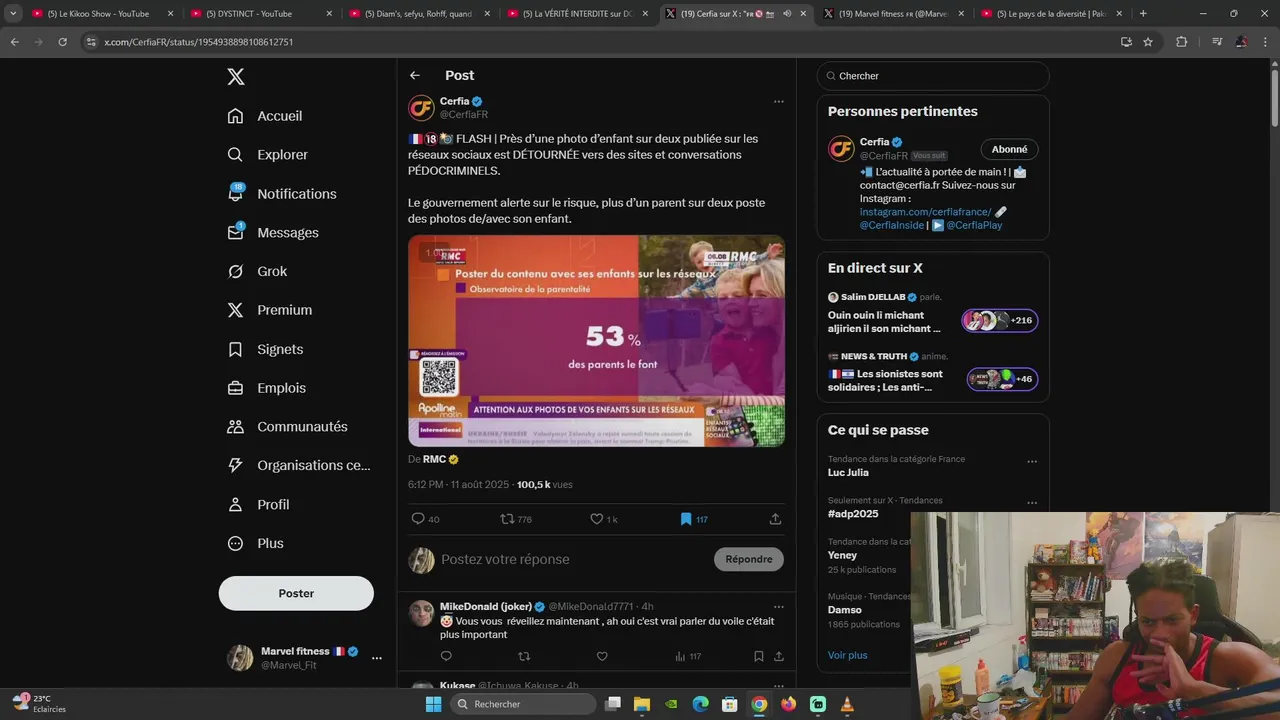Share MikeDonald's comment
The image size is (1280, 720).
click(779, 657)
